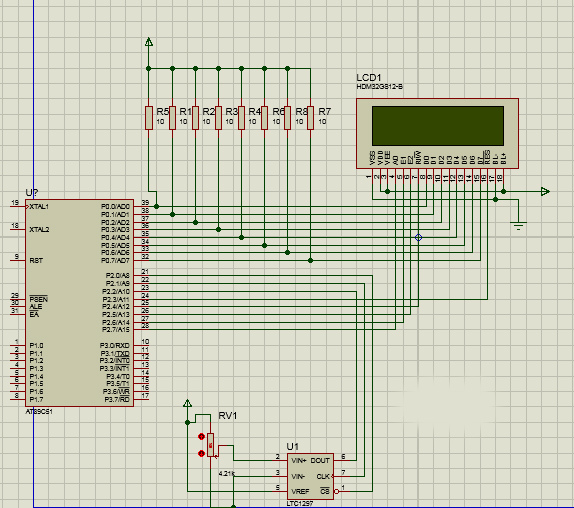Select the LTC1297 U1 chip

point(310,476)
